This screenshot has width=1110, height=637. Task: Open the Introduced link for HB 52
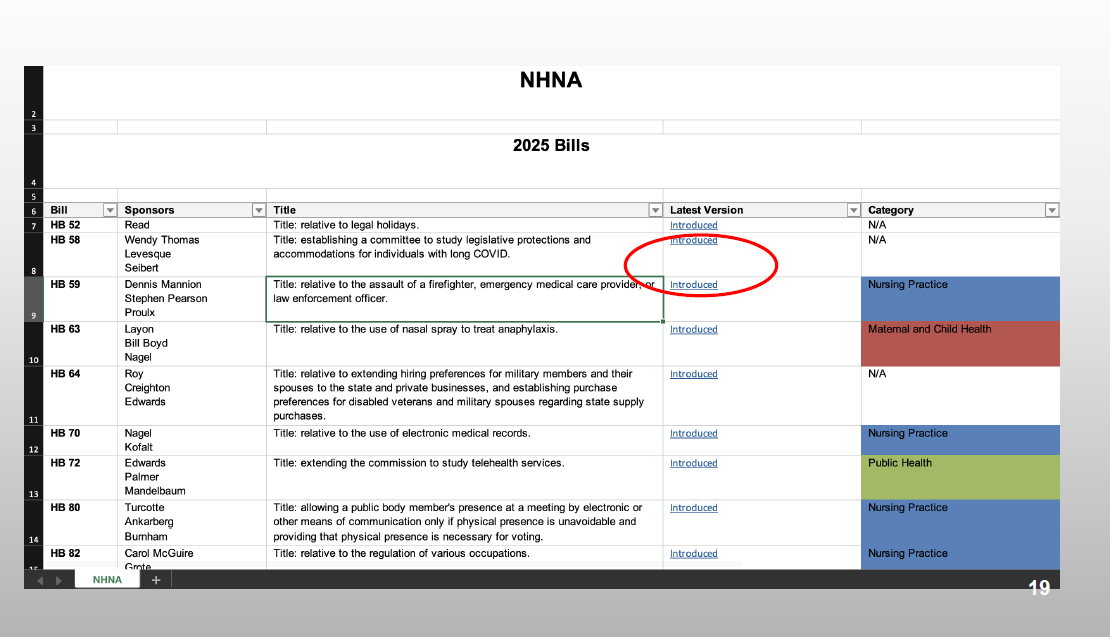(693, 226)
